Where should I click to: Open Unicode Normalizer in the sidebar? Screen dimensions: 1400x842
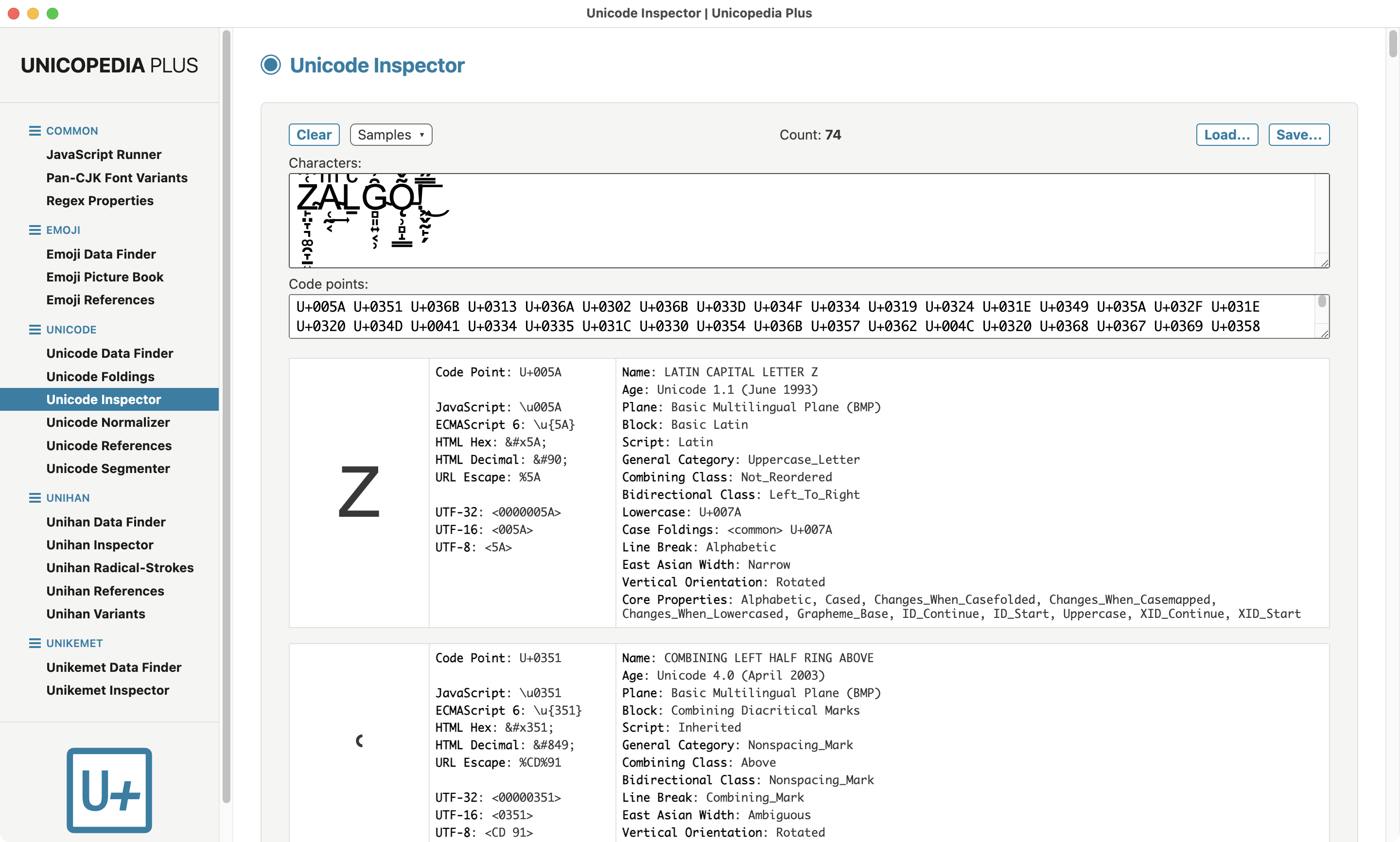tap(108, 423)
